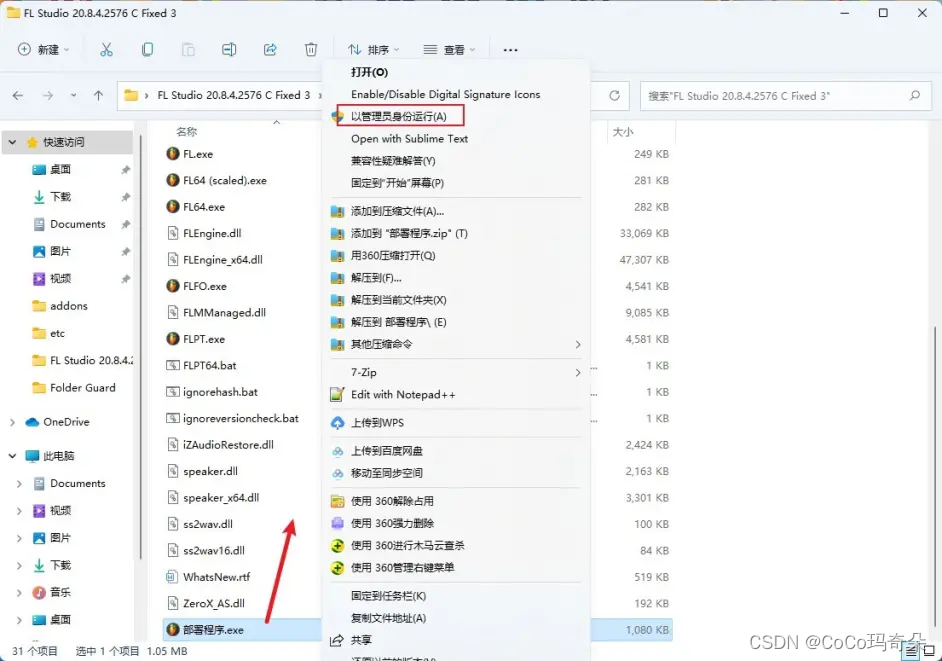Image resolution: width=942 pixels, height=661 pixels.
Task: Go back with the left arrow
Action: [18, 95]
